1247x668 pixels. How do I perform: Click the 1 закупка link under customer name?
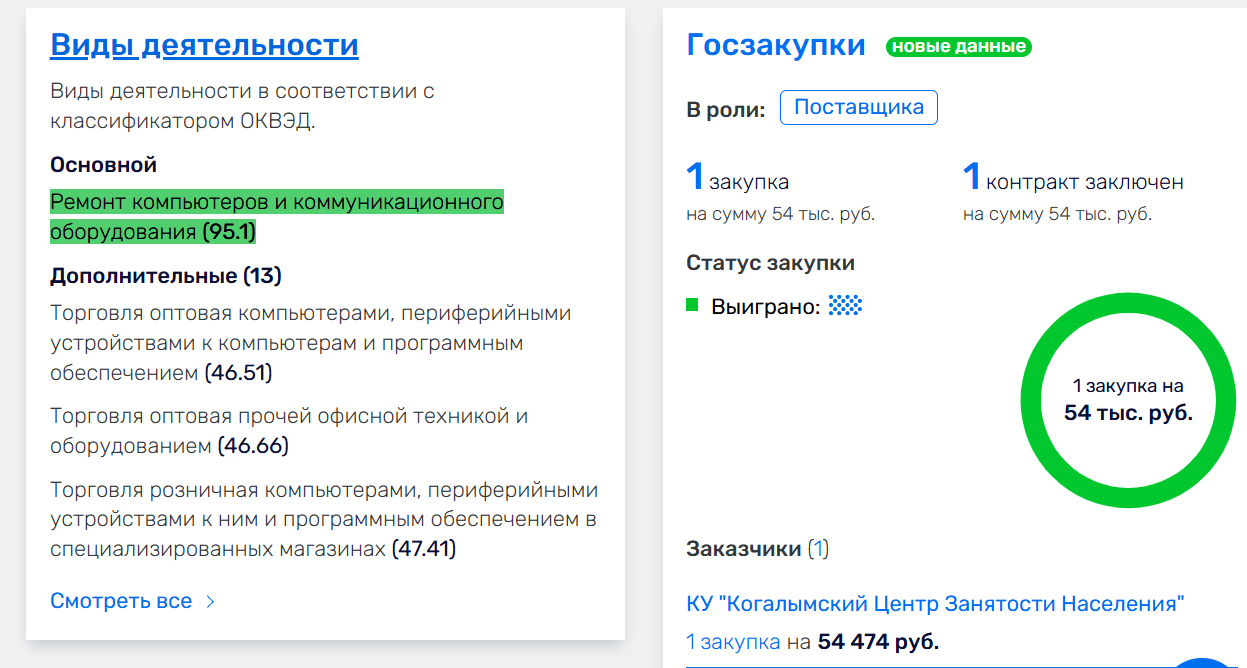(733, 641)
